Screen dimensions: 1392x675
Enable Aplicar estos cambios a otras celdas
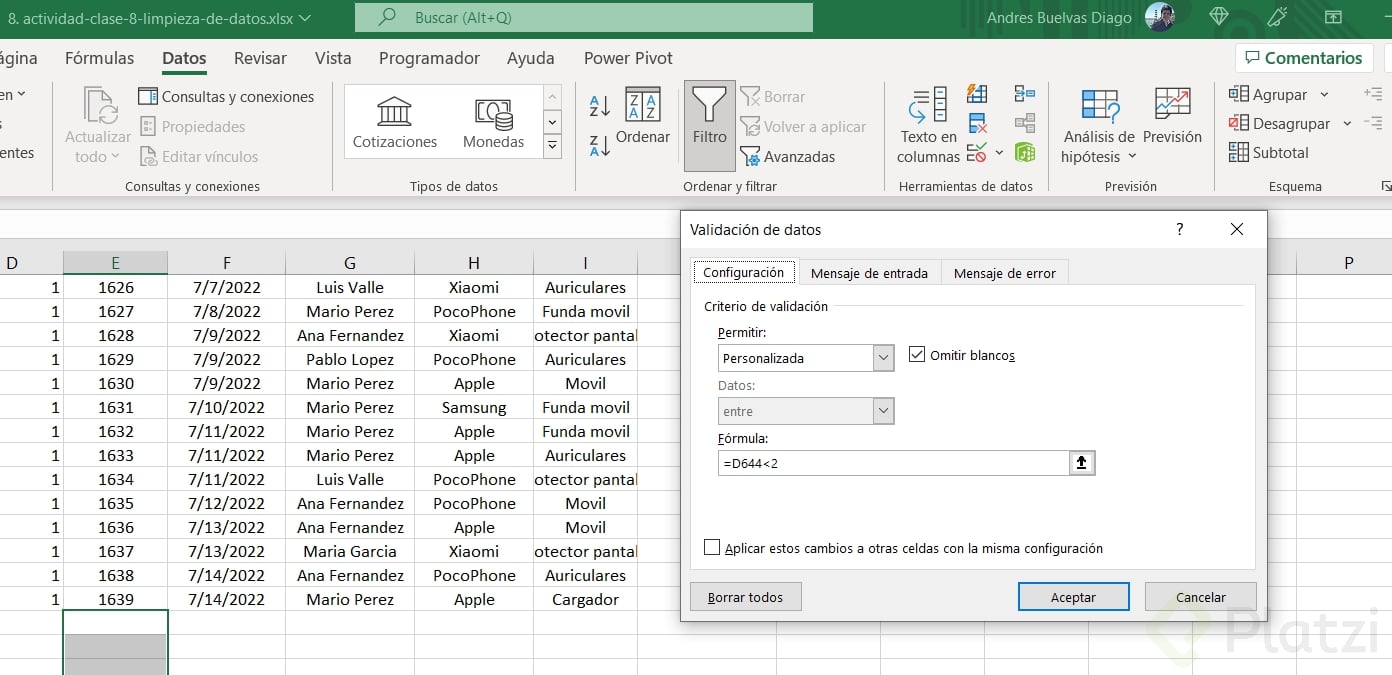point(712,548)
